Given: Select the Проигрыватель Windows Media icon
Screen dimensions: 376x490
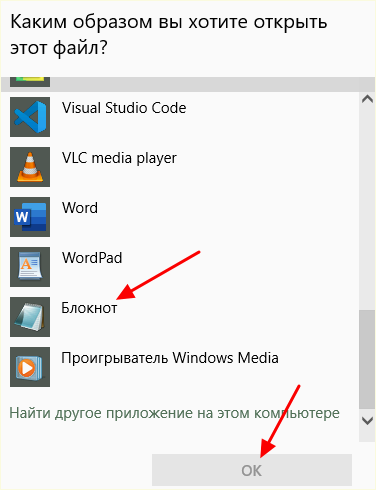Looking at the screenshot, I should (x=30, y=367).
